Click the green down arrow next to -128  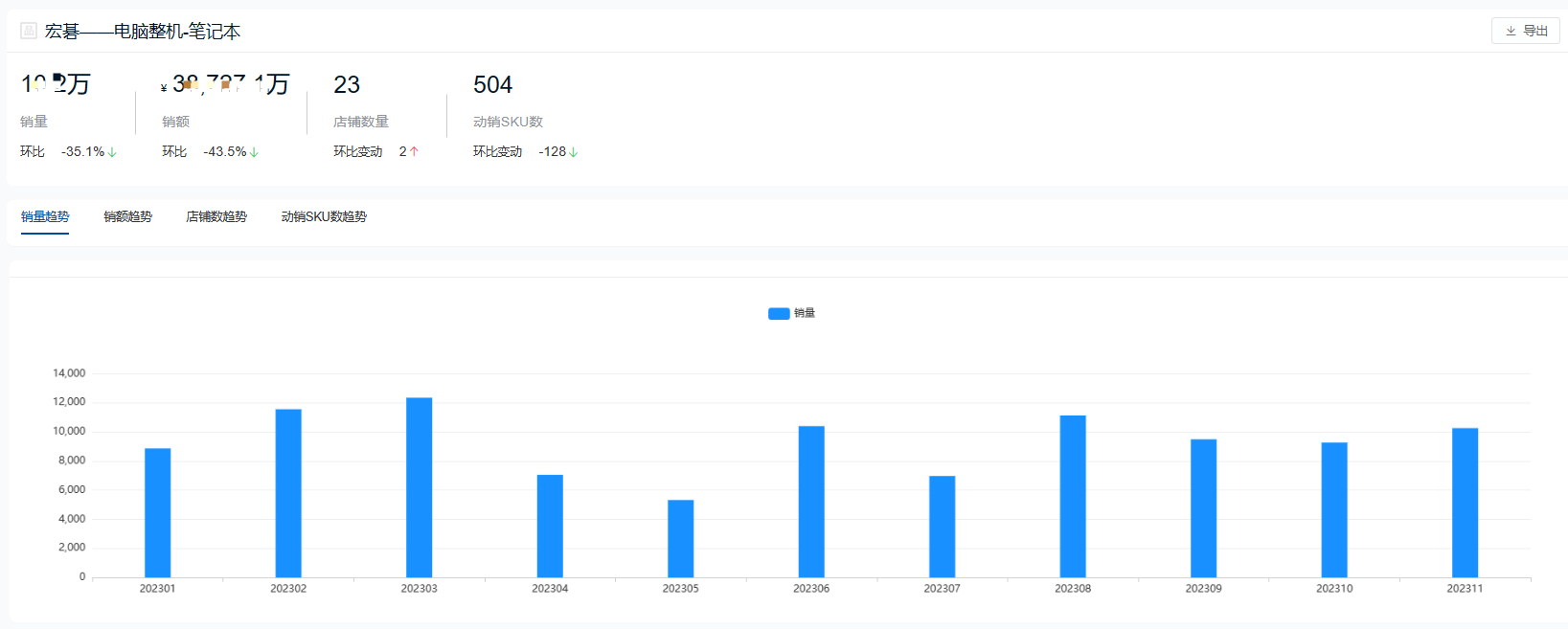(574, 152)
